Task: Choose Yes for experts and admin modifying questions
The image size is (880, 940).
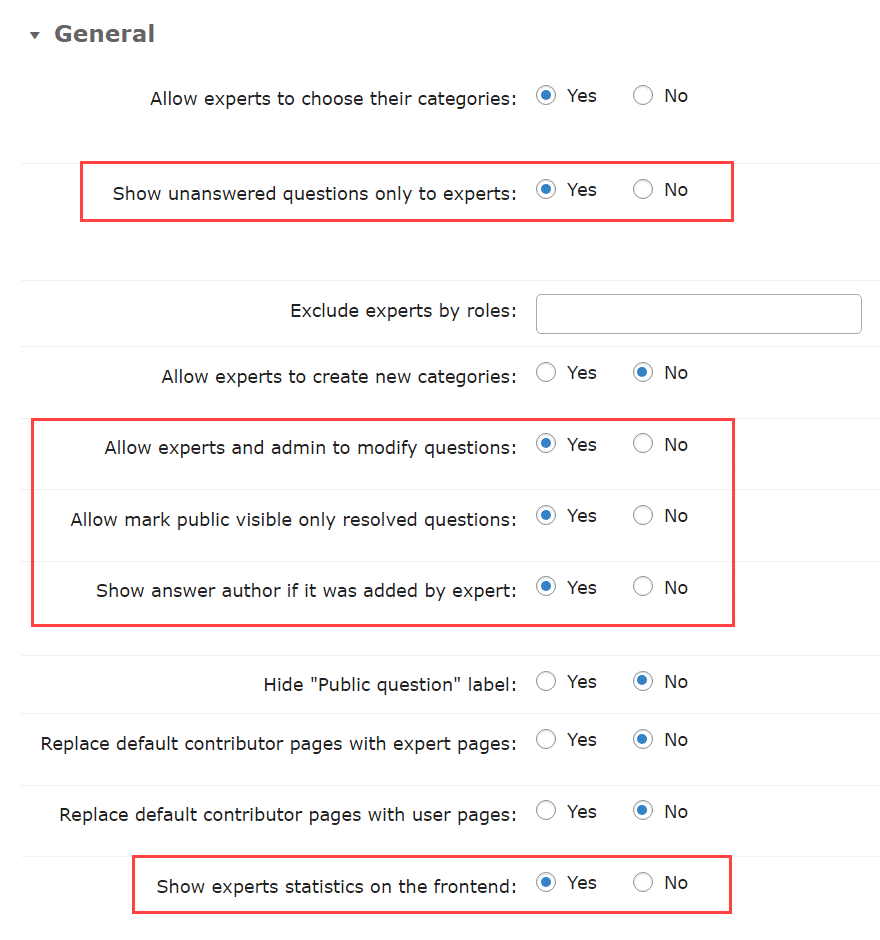Action: 546,444
